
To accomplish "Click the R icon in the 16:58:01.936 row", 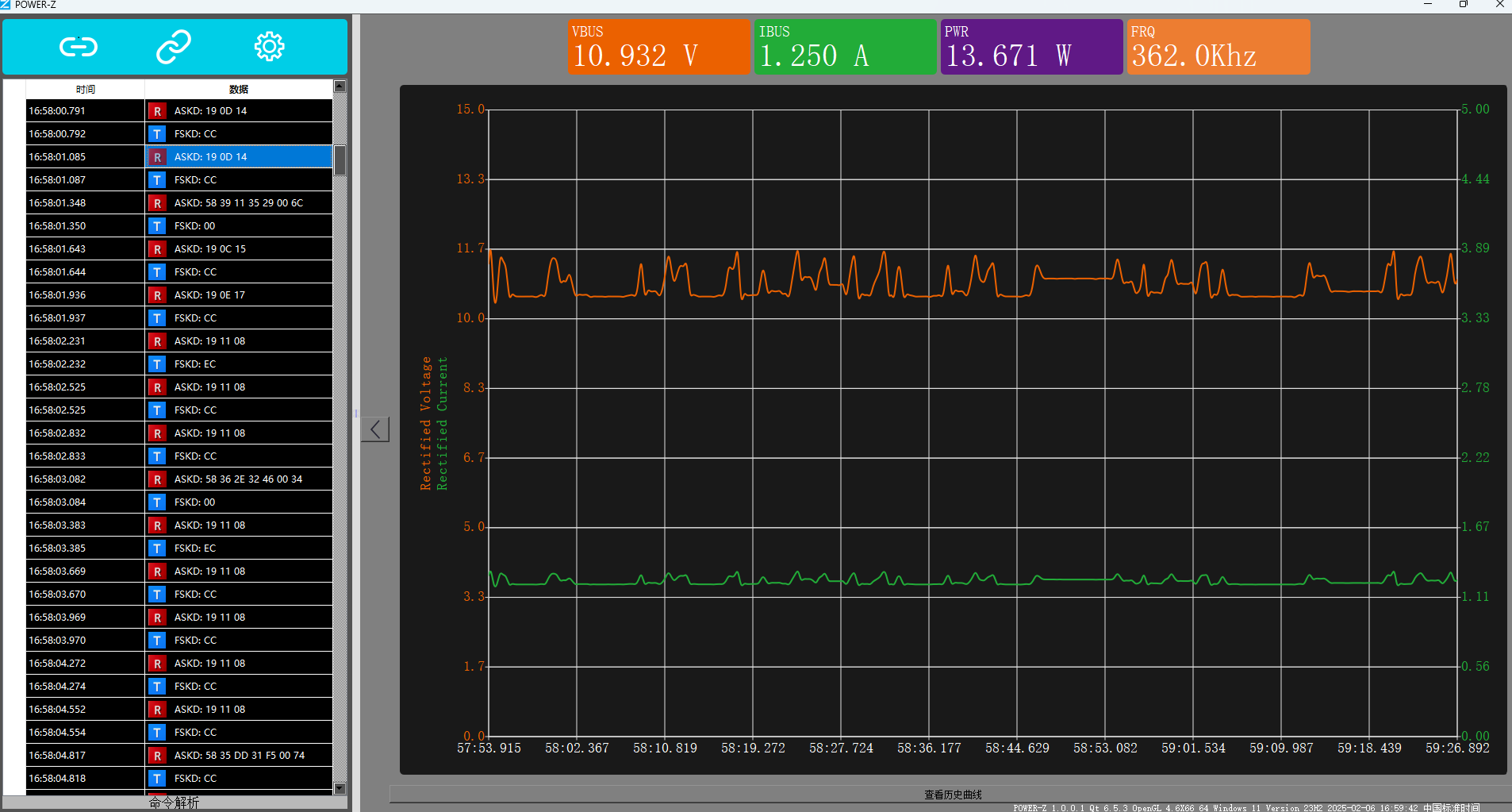I will click(x=157, y=295).
